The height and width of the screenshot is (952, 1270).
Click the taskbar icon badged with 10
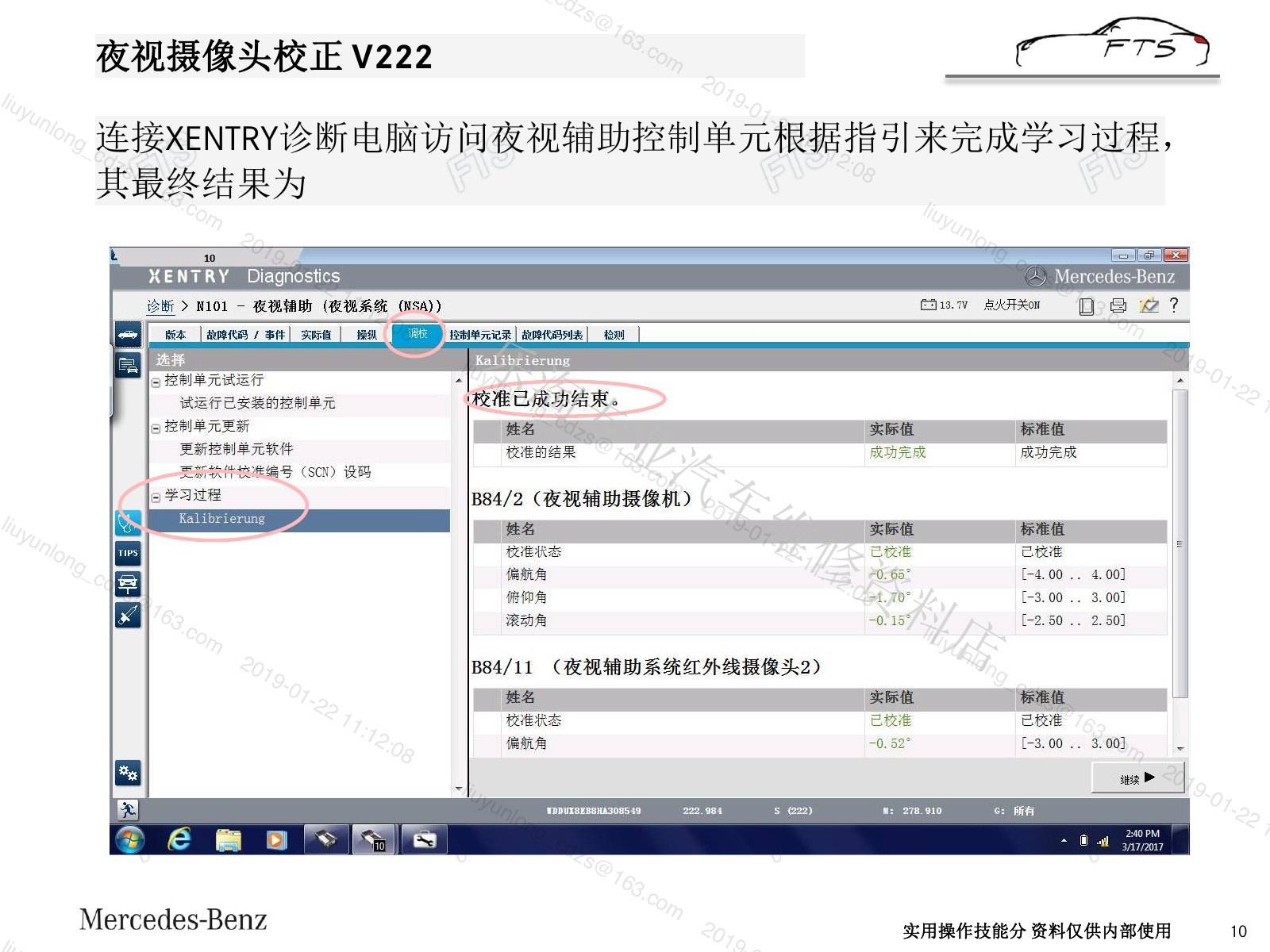pos(374,839)
